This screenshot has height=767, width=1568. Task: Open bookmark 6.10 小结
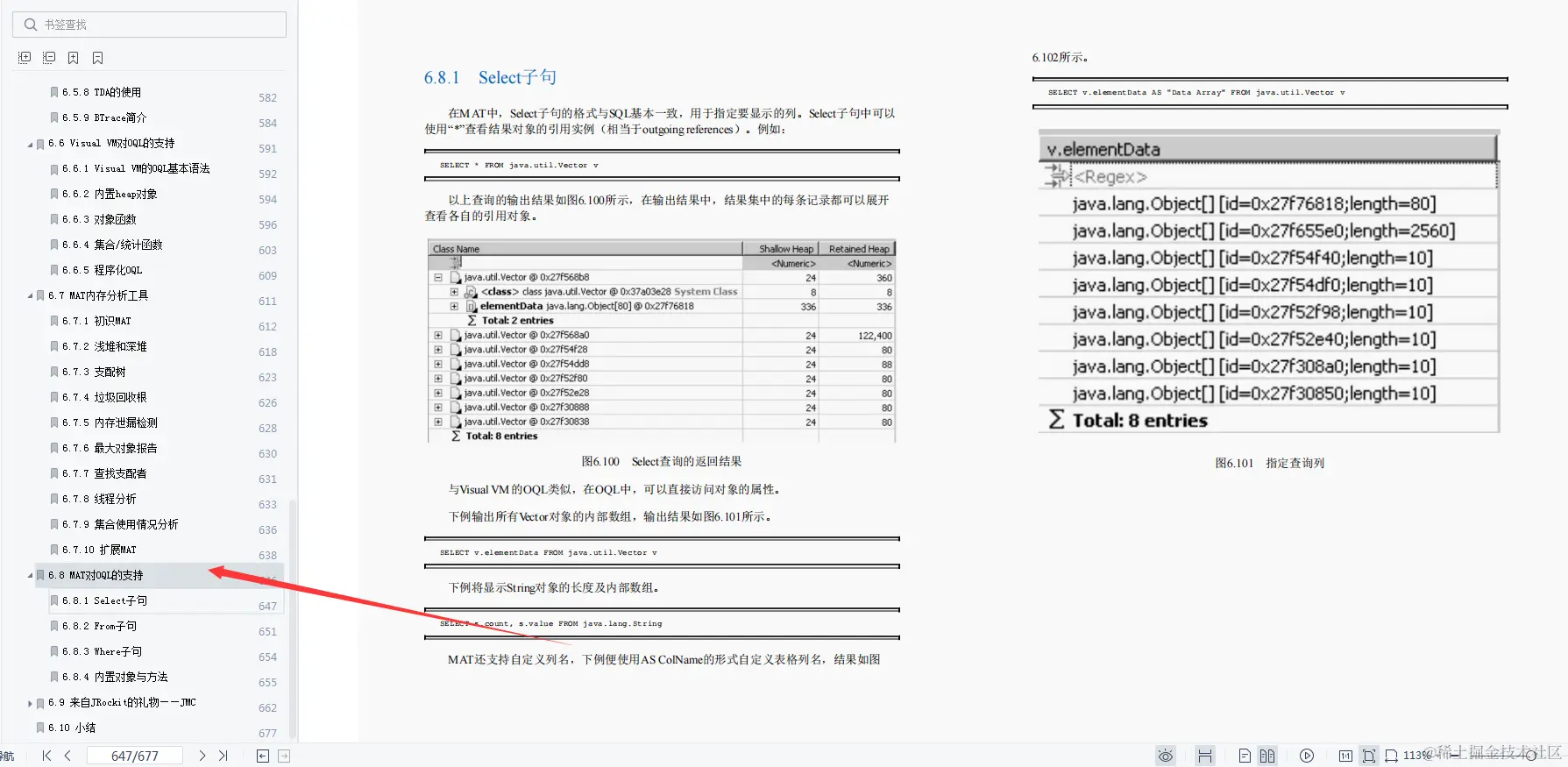(x=72, y=728)
